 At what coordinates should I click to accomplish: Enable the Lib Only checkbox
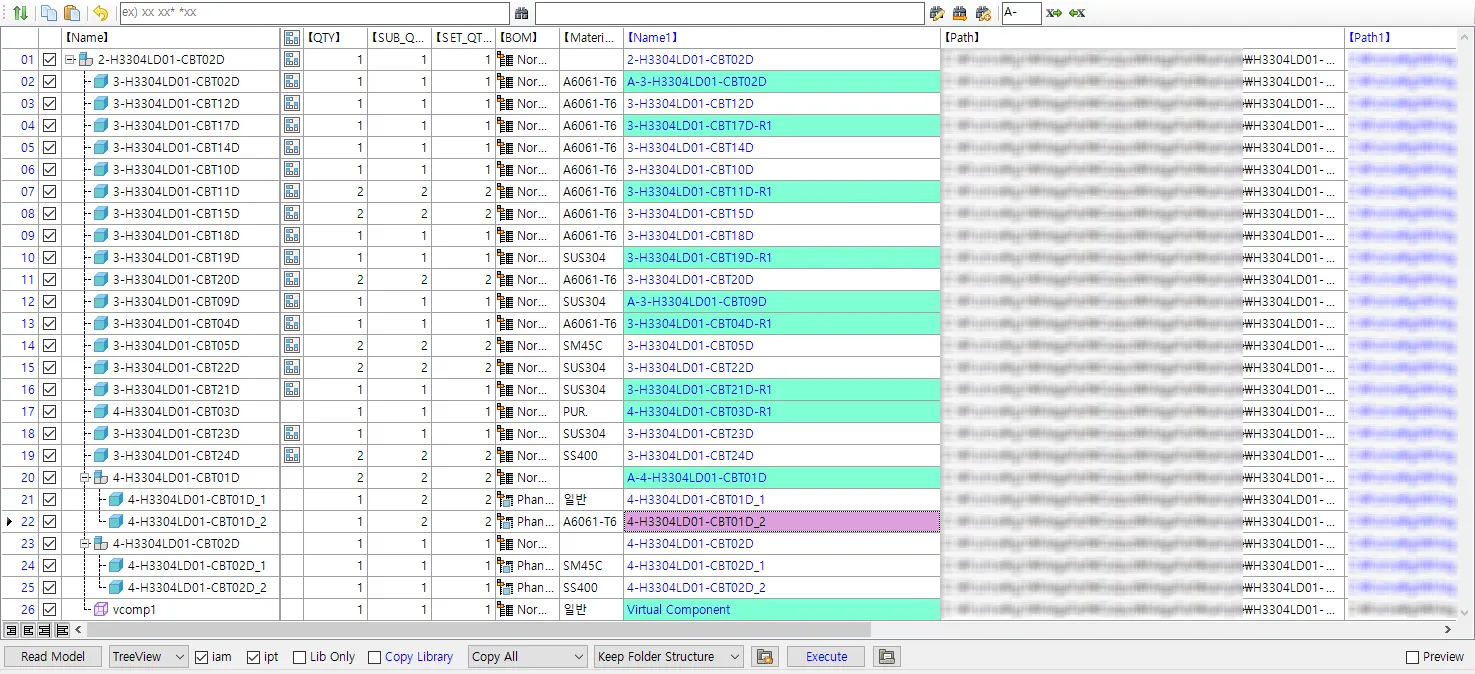pos(300,657)
